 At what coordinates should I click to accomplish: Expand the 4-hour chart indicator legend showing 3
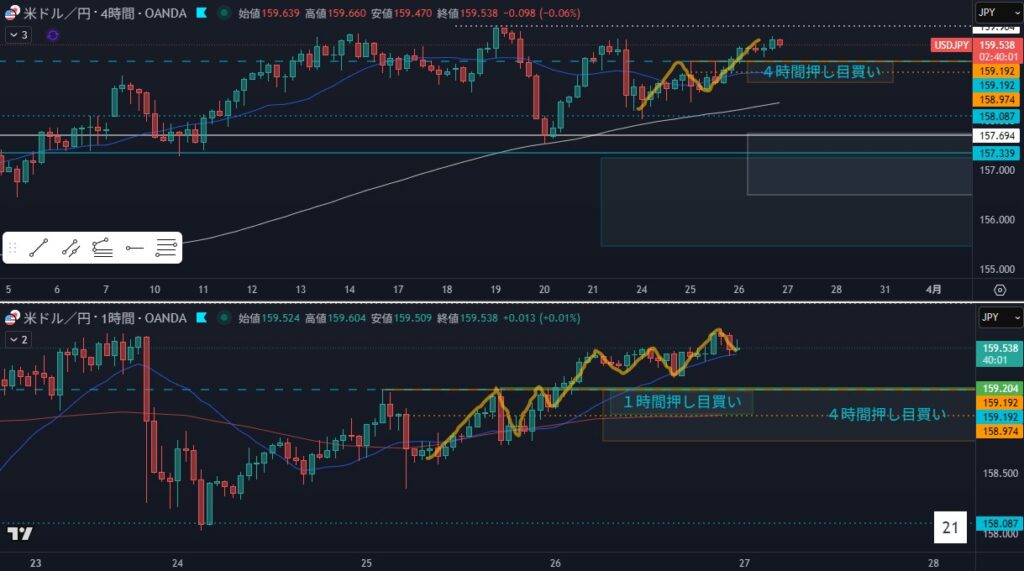pos(19,35)
